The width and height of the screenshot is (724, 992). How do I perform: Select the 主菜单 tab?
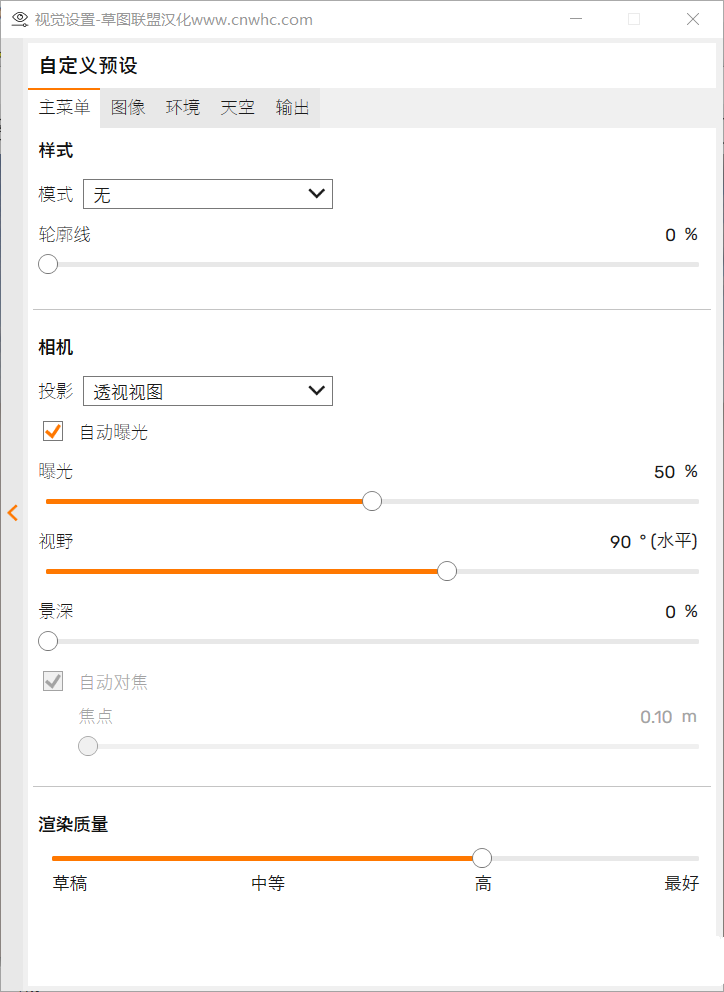tap(65, 108)
